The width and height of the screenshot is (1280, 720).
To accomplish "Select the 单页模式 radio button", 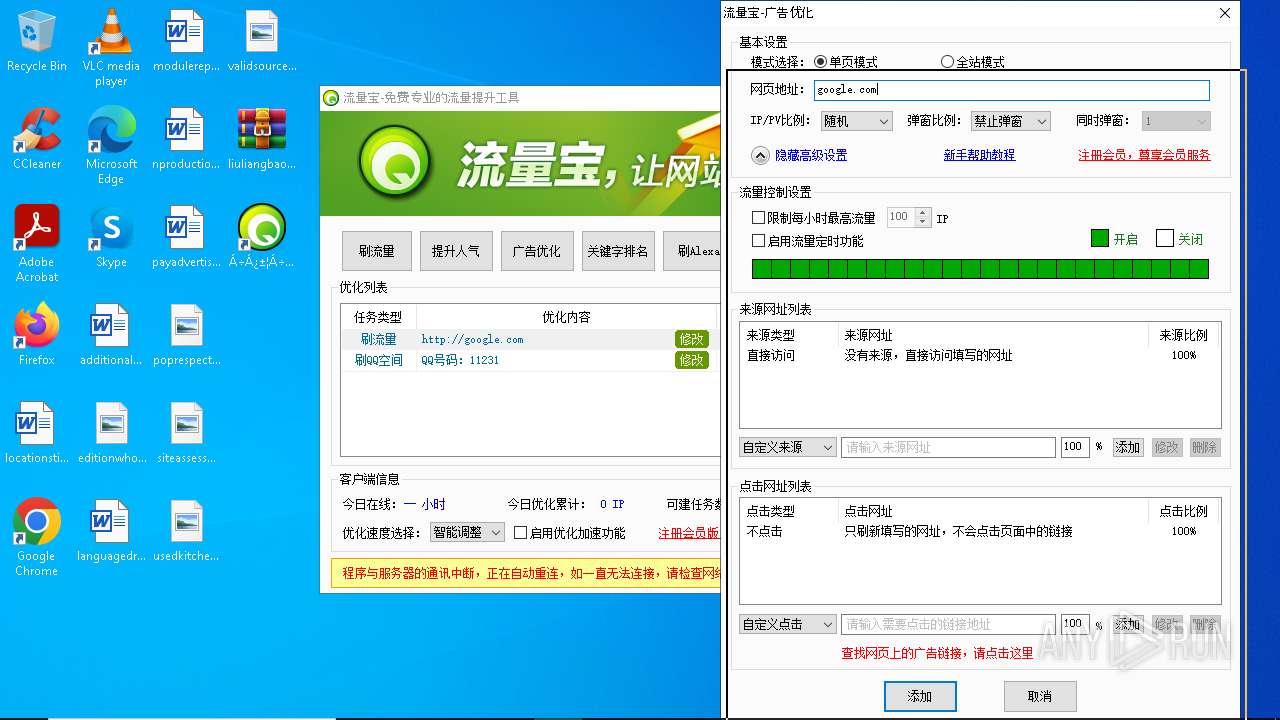I will click(x=821, y=62).
